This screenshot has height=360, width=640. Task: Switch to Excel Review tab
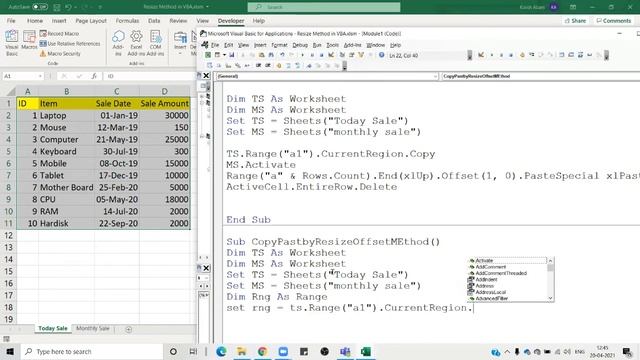click(x=178, y=20)
